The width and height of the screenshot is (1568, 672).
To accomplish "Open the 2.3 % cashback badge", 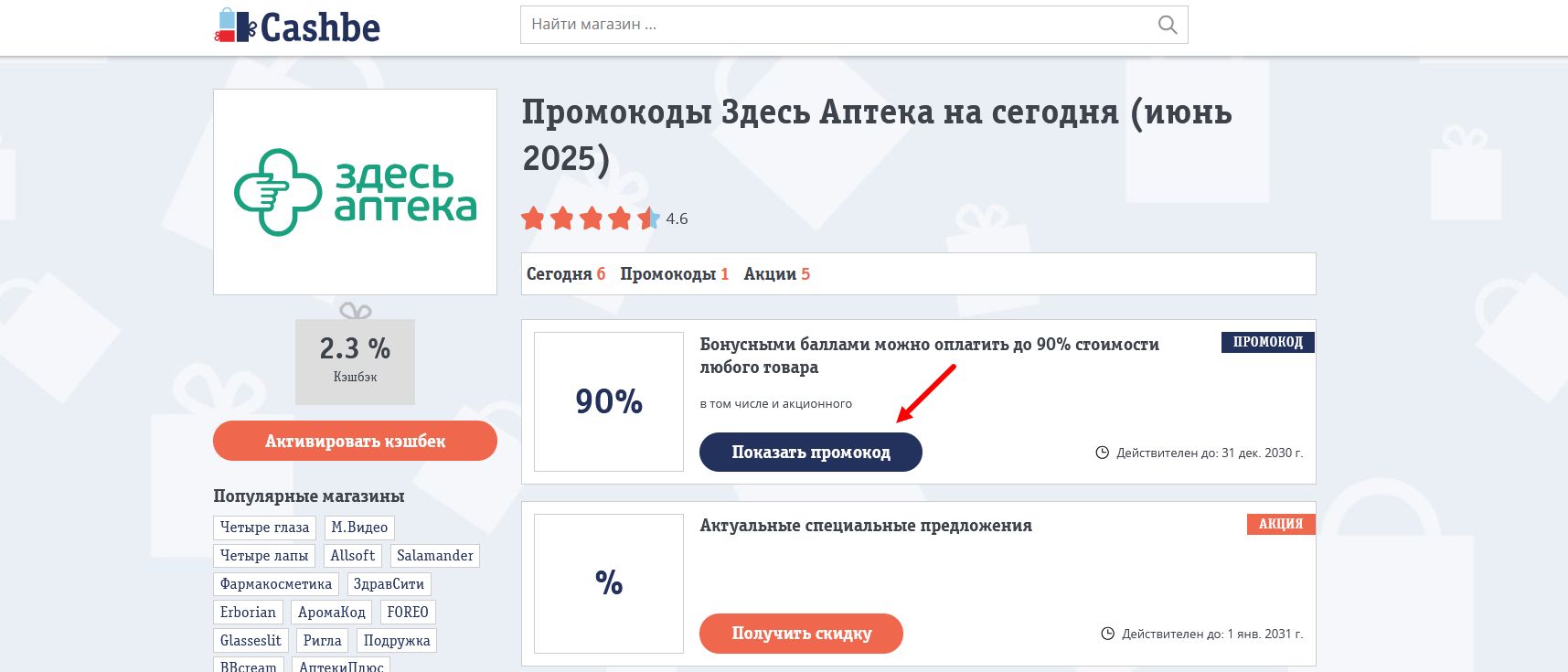I will [x=355, y=360].
